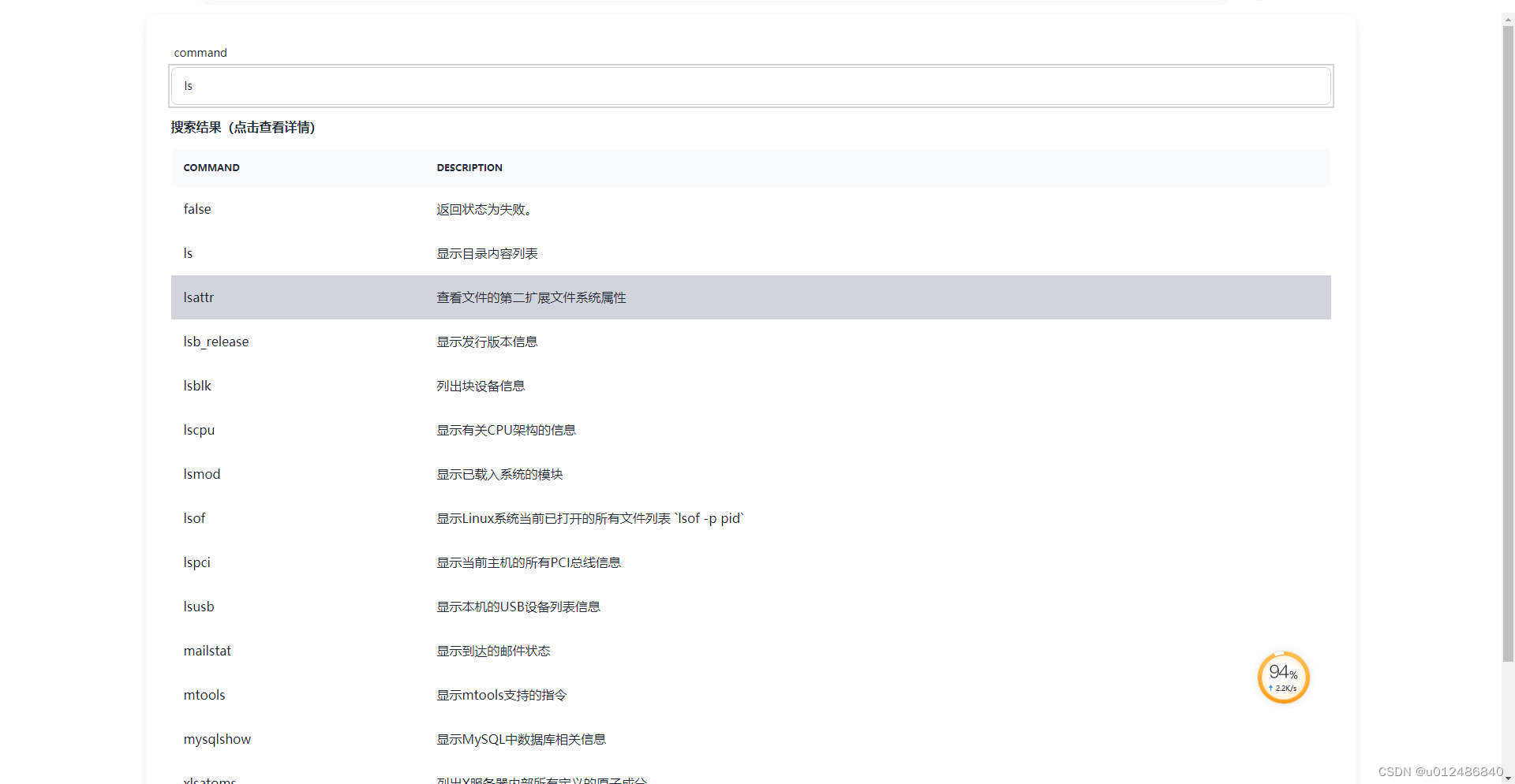
Task: Open the 'mailstat' command details
Action: point(751,651)
